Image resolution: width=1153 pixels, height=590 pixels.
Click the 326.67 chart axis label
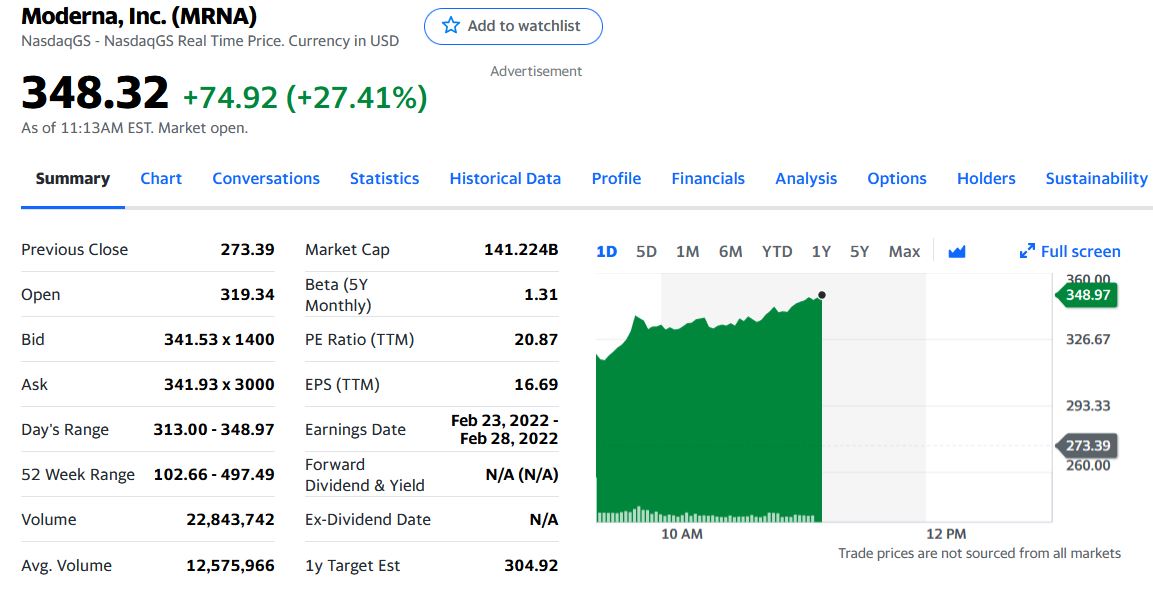[x=1088, y=339]
